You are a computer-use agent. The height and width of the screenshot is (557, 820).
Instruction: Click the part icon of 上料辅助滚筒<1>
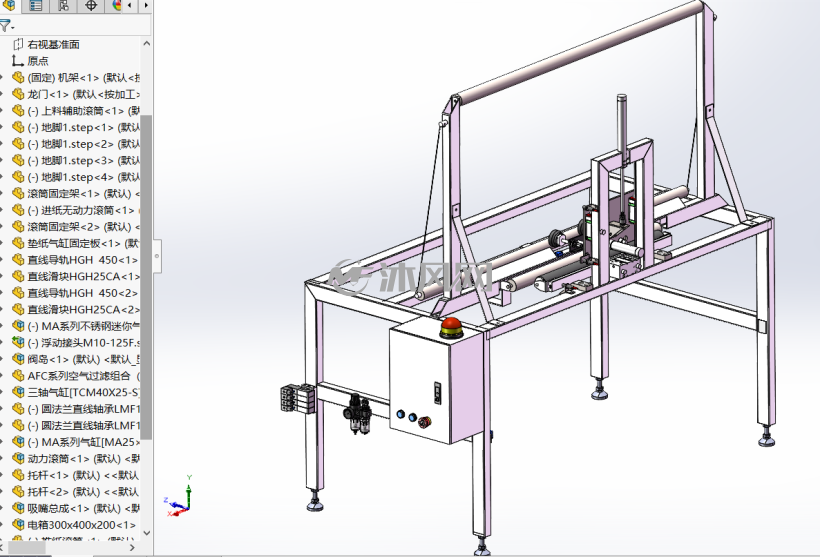point(18,111)
